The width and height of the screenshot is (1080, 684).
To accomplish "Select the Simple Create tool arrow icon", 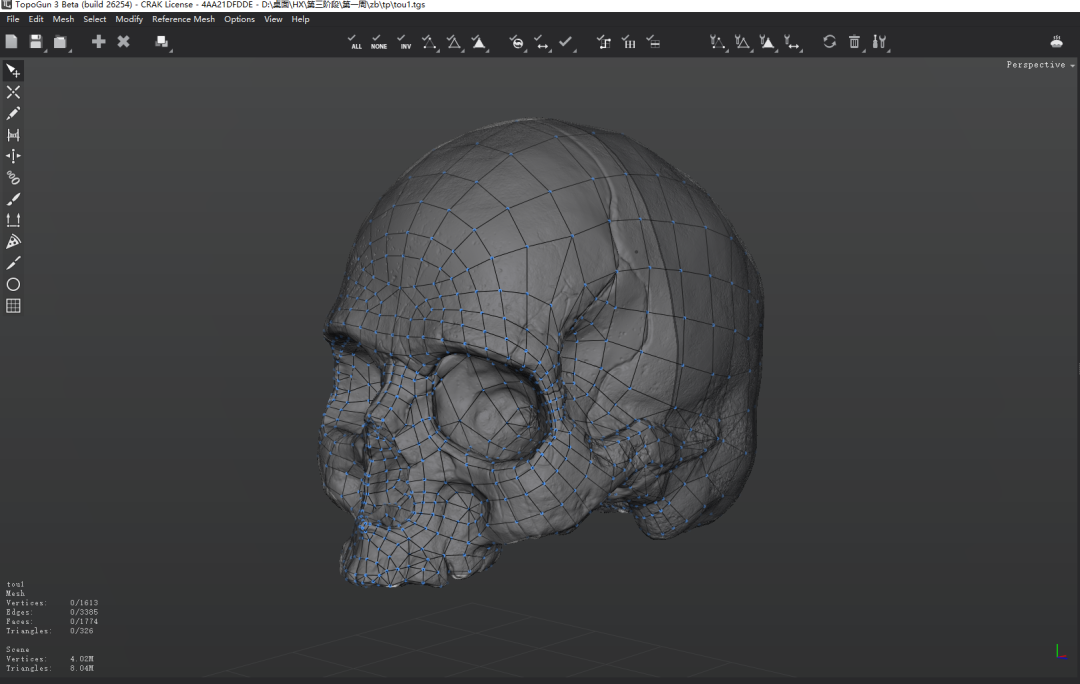I will click(13, 71).
